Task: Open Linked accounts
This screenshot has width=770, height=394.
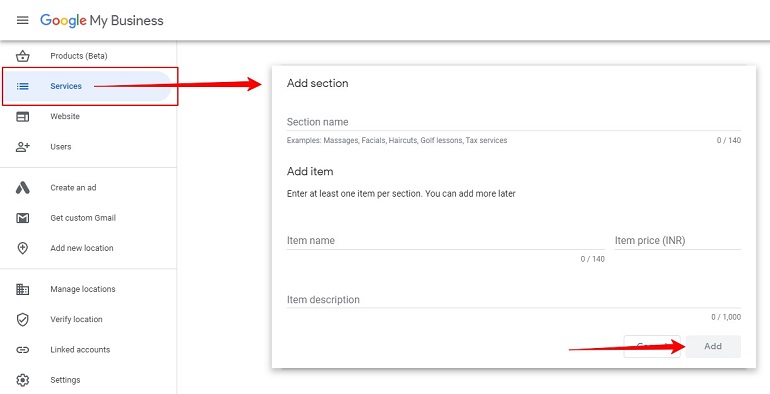Action: click(x=80, y=350)
